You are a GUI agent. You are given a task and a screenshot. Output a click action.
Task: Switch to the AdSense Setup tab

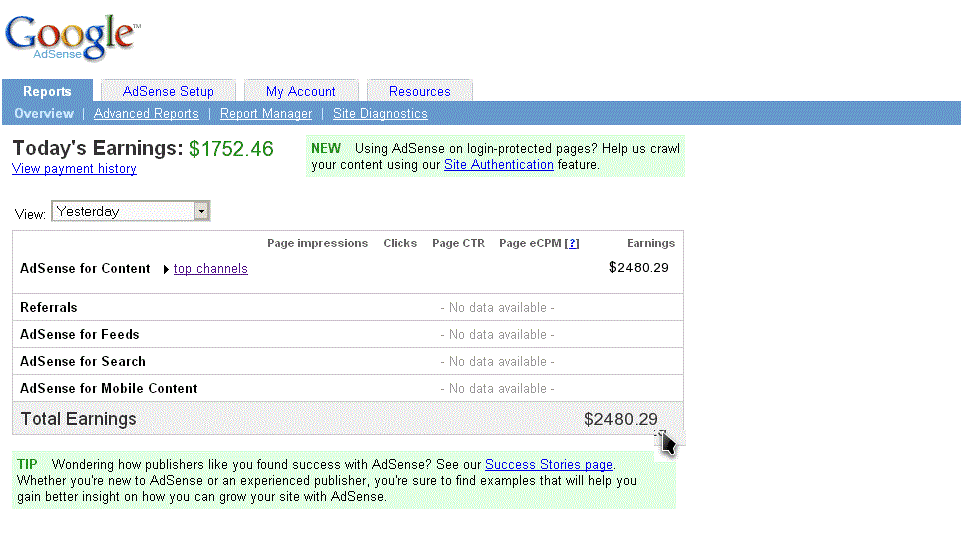point(168,91)
